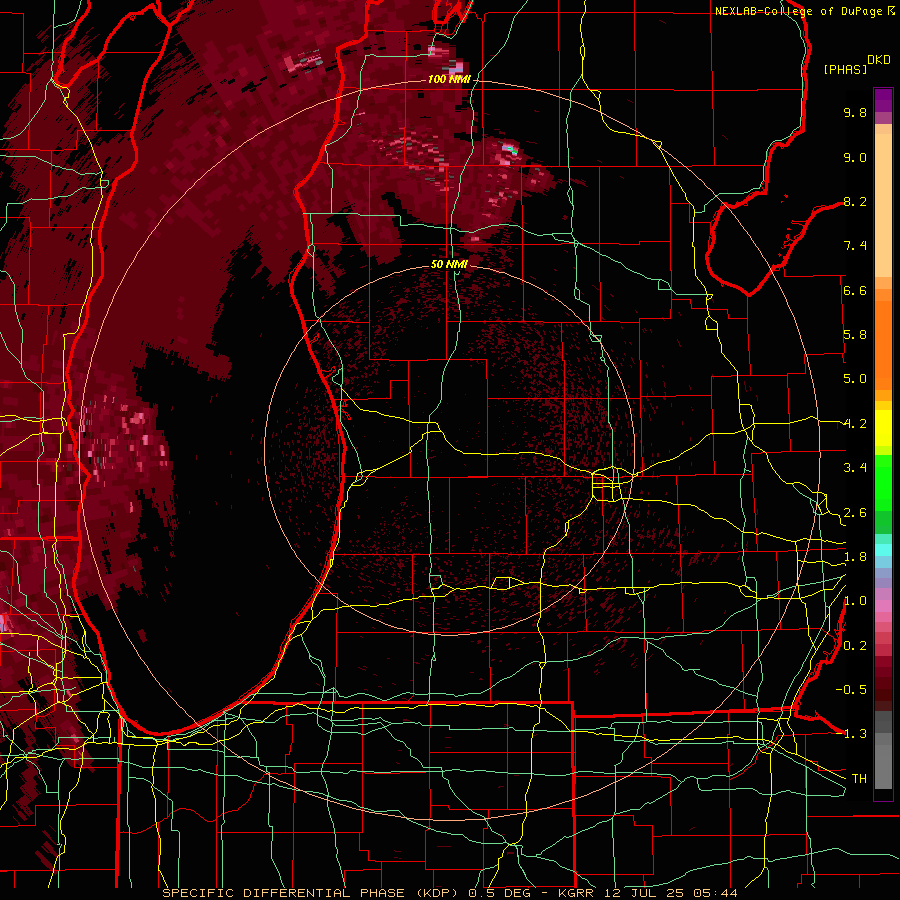Click the TH threshold label on the scale
900x900 pixels.
coord(859,779)
